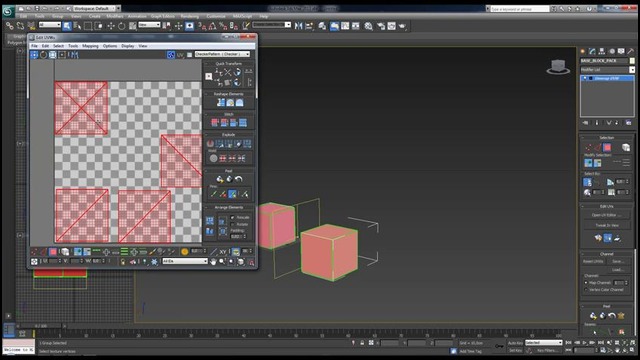640x360 pixels.
Task: Open the Display menu in Edit UVWs
Action: tap(128, 46)
